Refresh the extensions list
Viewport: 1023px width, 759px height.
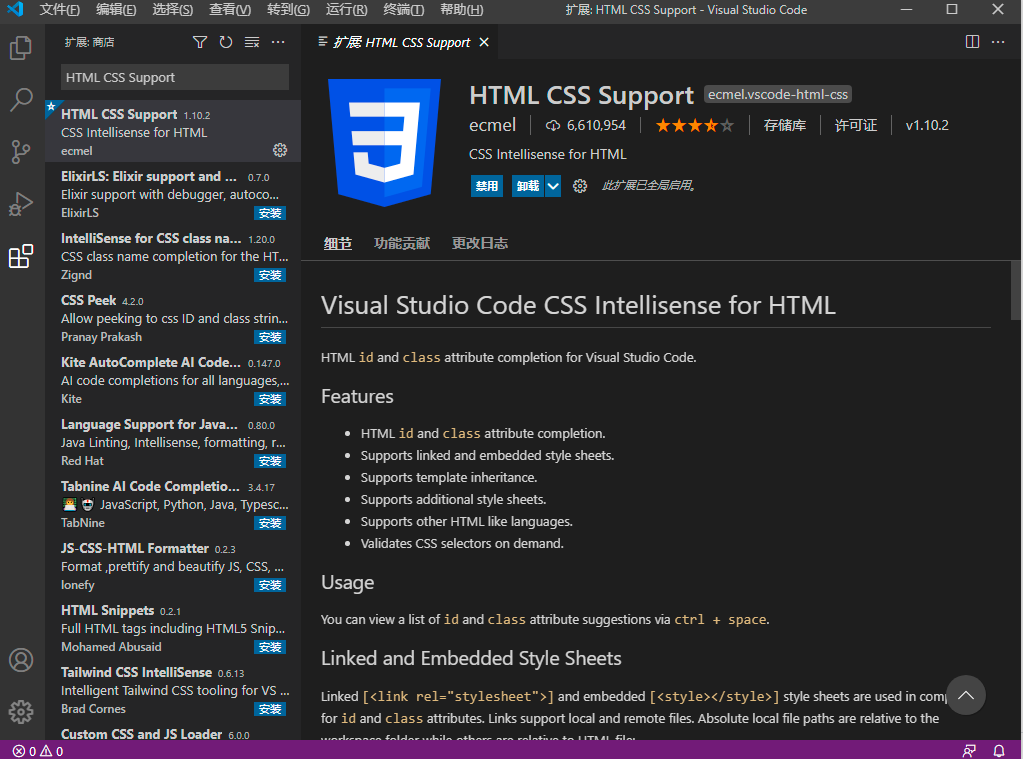226,42
